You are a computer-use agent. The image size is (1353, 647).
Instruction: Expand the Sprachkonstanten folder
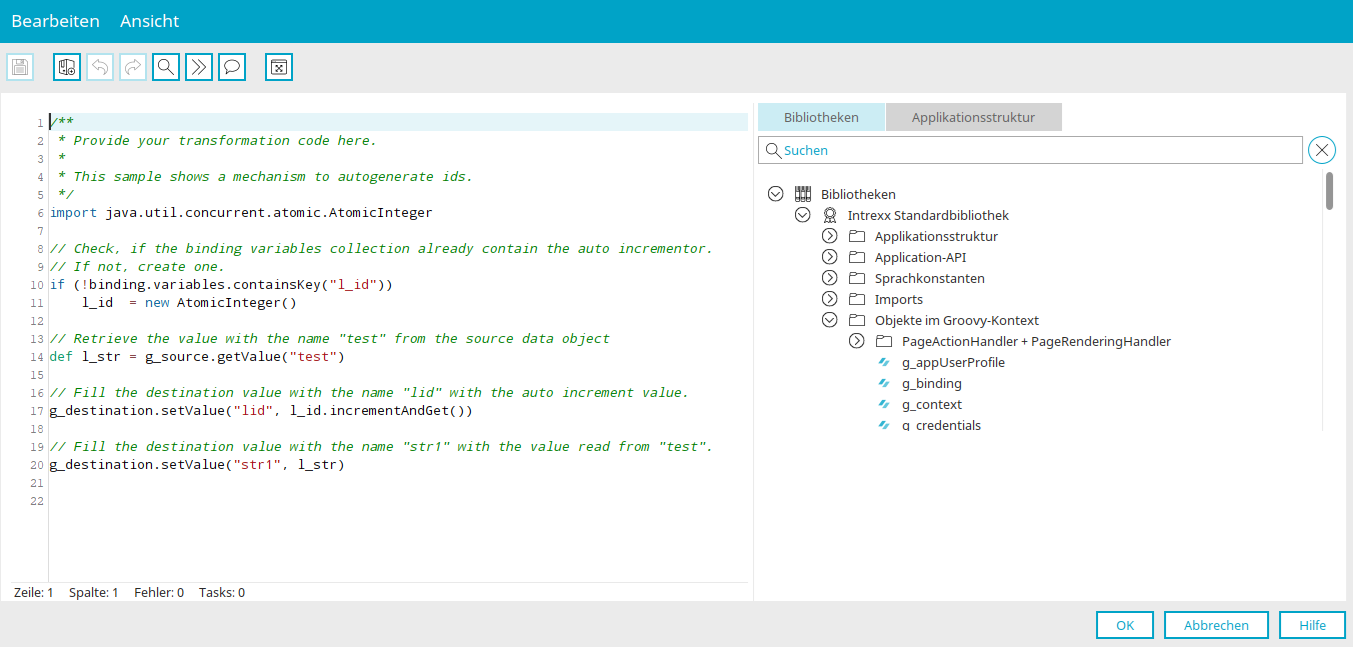[x=829, y=278]
